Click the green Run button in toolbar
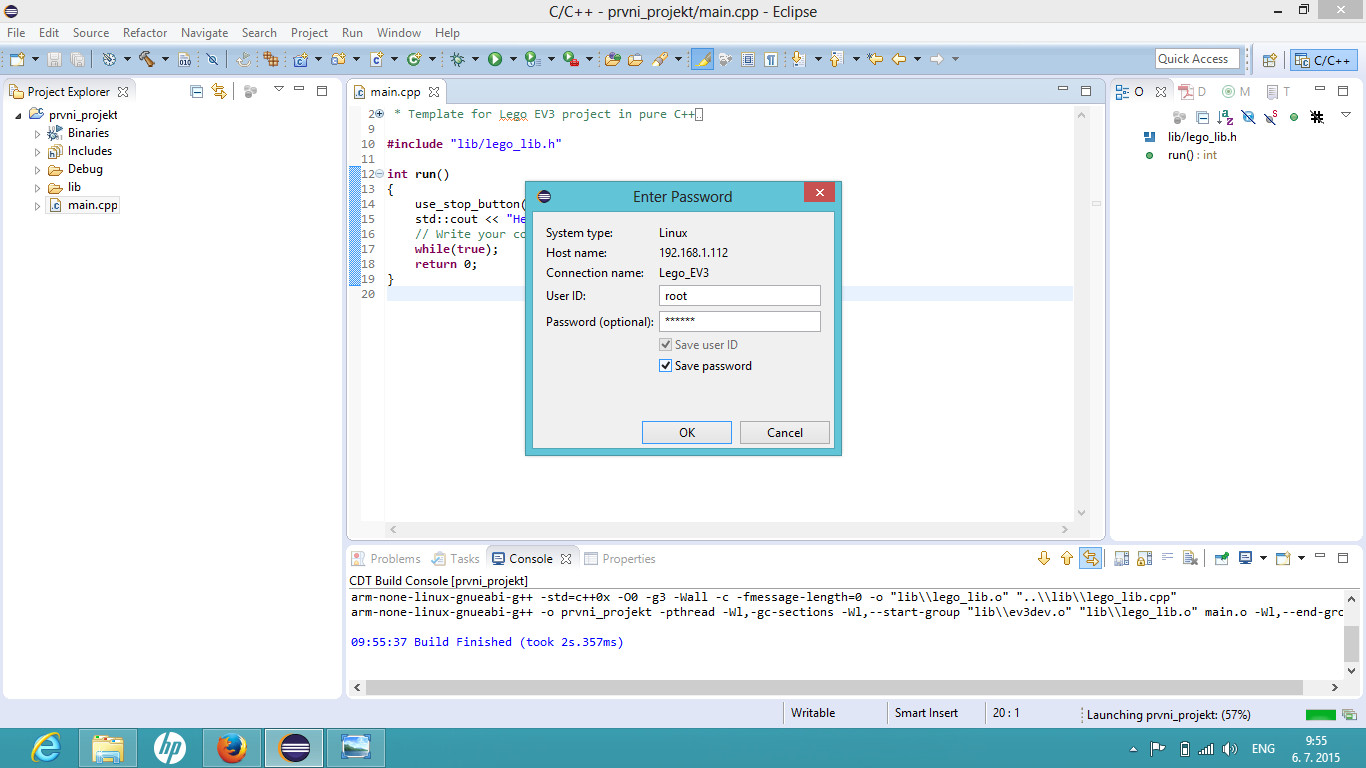The width and height of the screenshot is (1366, 768). coord(494,60)
